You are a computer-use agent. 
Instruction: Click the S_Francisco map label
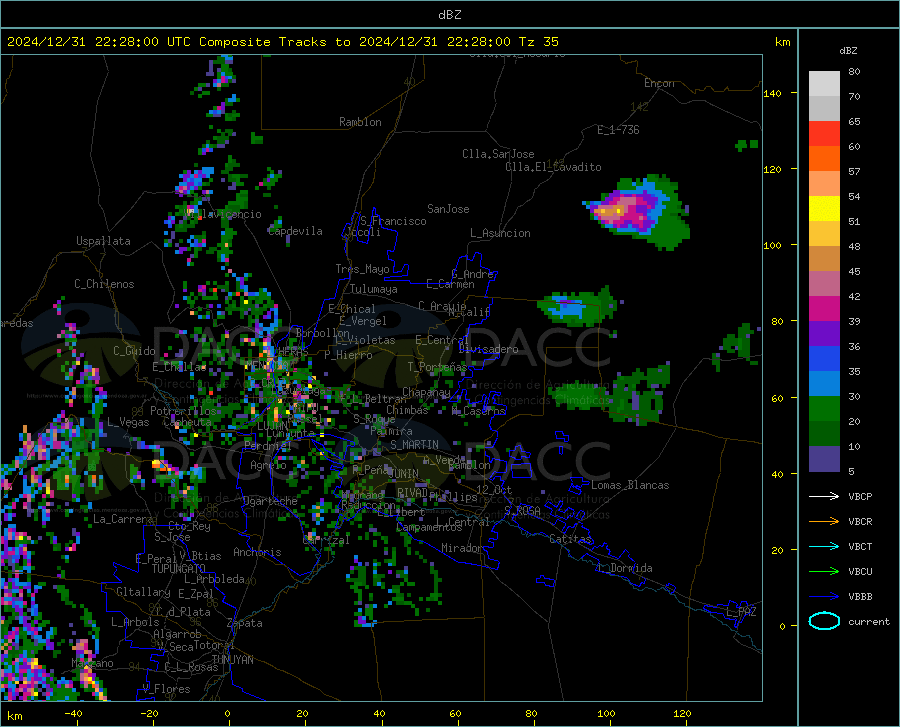pyautogui.click(x=393, y=221)
